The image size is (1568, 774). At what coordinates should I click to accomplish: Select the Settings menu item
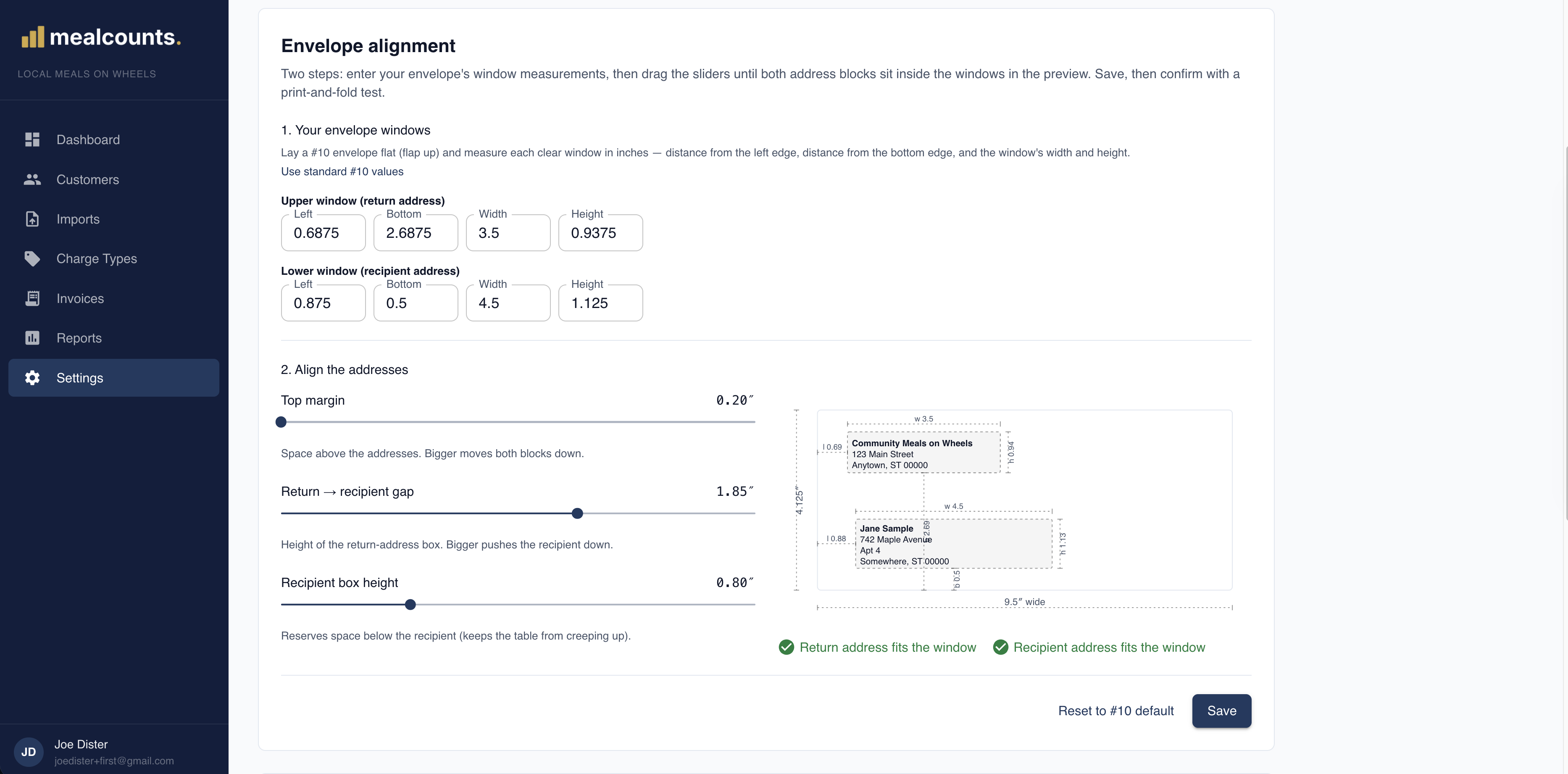click(114, 378)
